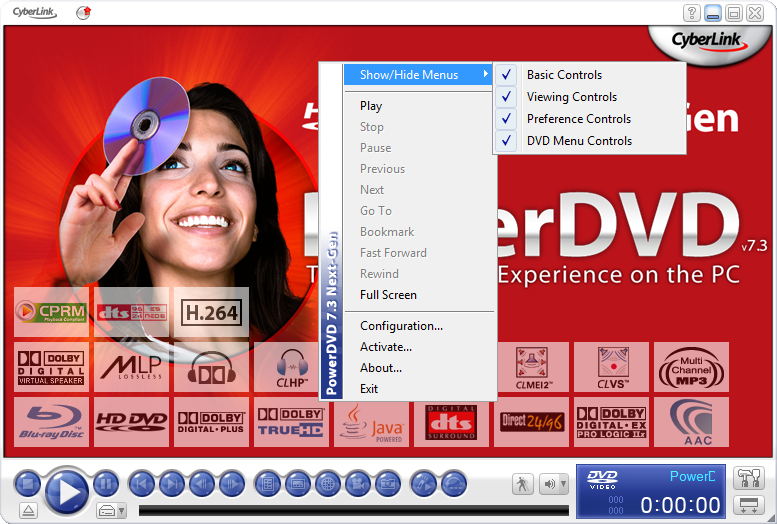The height and width of the screenshot is (524, 777).
Task: Click the resize grip at window corner
Action: pos(771,519)
